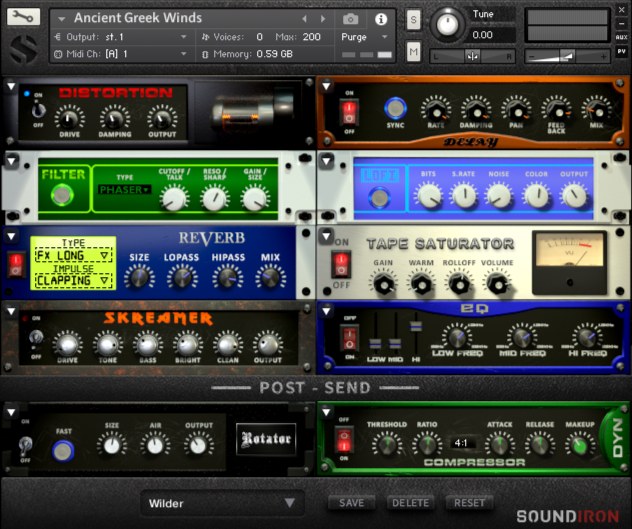Click the Compressor Threshold knob
Image resolution: width=632 pixels, height=529 pixels.
pos(387,444)
